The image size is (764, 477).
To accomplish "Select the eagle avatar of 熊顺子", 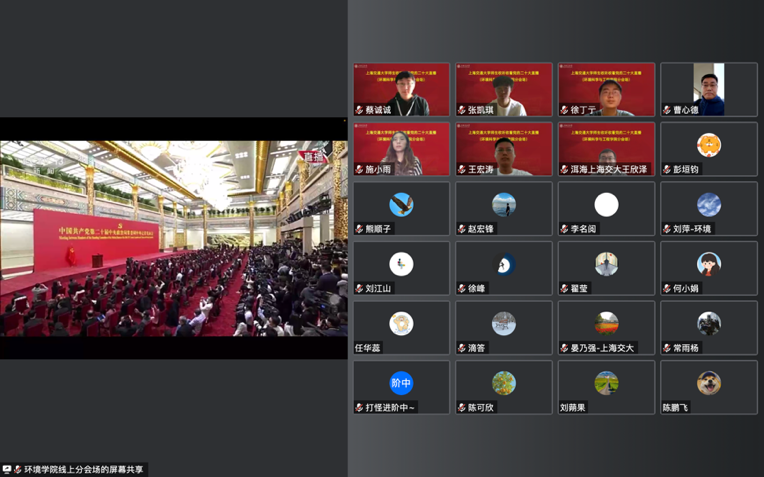I will (x=401, y=204).
